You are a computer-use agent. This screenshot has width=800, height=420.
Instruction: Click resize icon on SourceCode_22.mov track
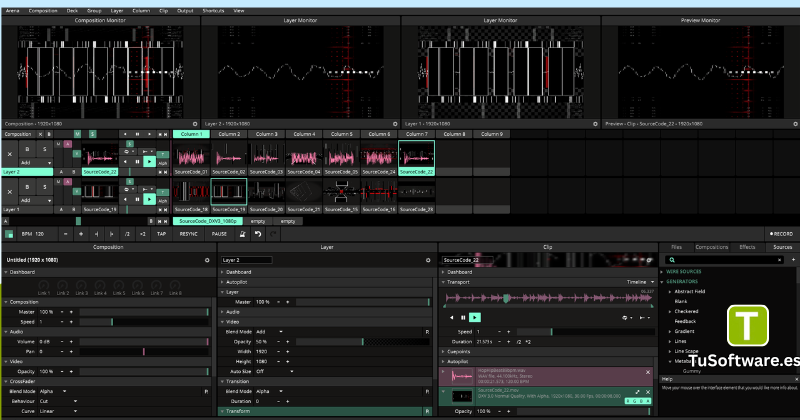click(x=637, y=392)
